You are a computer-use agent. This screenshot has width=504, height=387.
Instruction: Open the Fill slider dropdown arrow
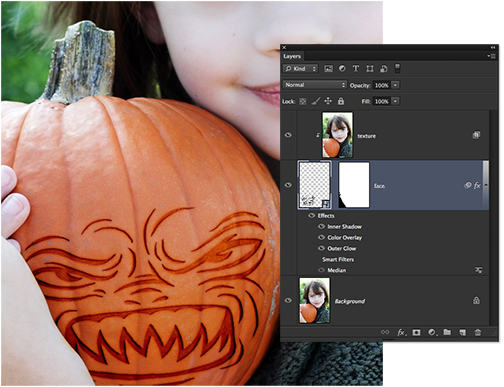395,101
